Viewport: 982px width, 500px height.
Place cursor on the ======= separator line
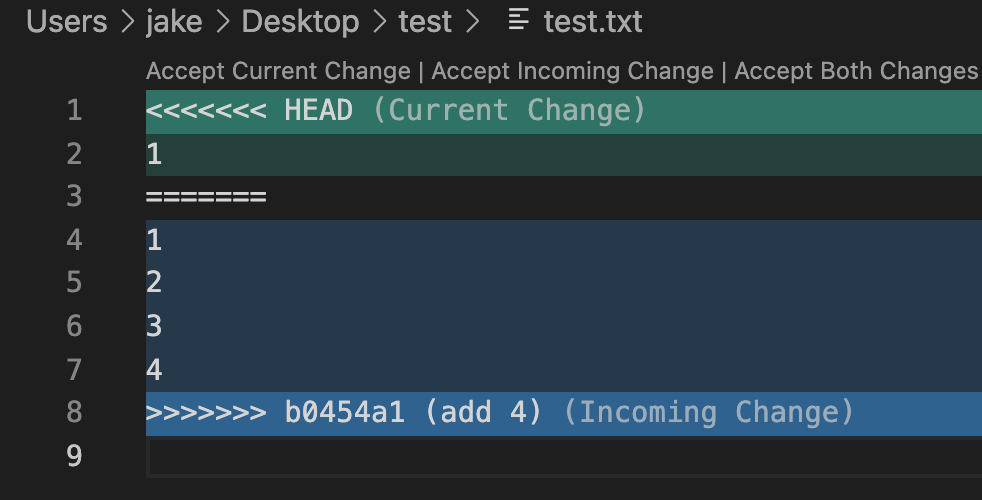(564, 197)
